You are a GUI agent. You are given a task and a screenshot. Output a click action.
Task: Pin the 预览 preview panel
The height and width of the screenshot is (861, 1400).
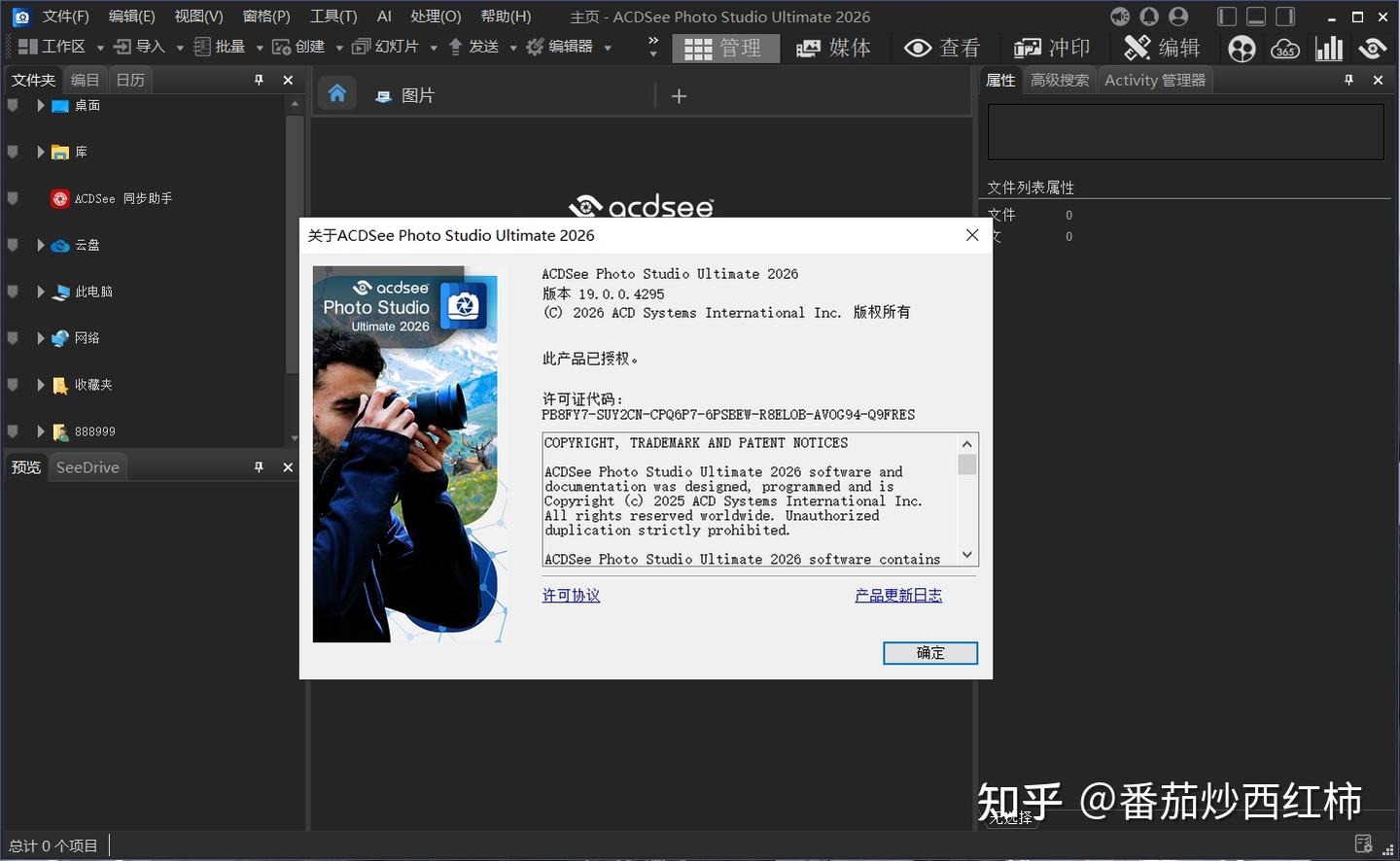point(259,467)
